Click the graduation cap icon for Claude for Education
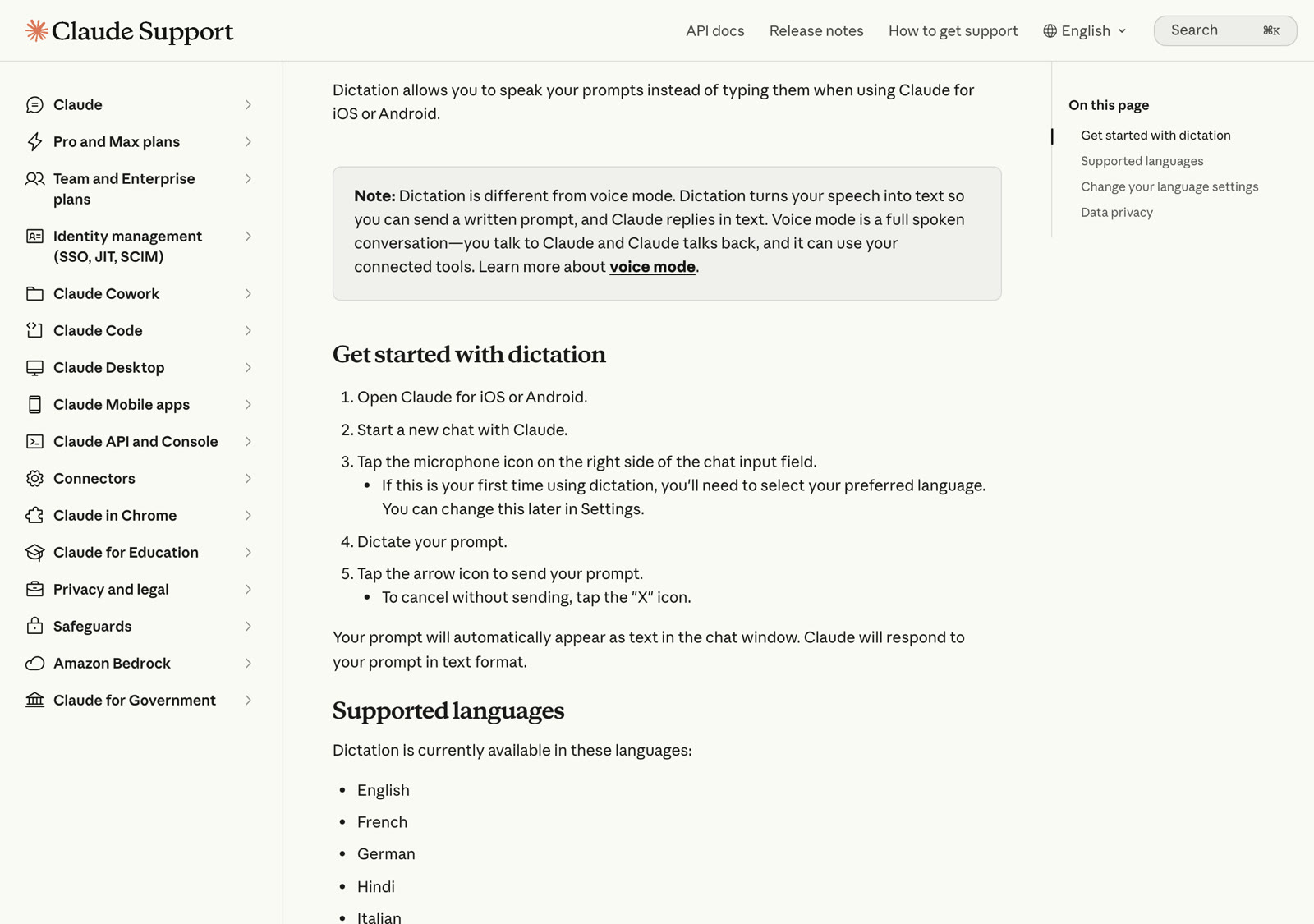The width and height of the screenshot is (1314, 924). pos(34,552)
